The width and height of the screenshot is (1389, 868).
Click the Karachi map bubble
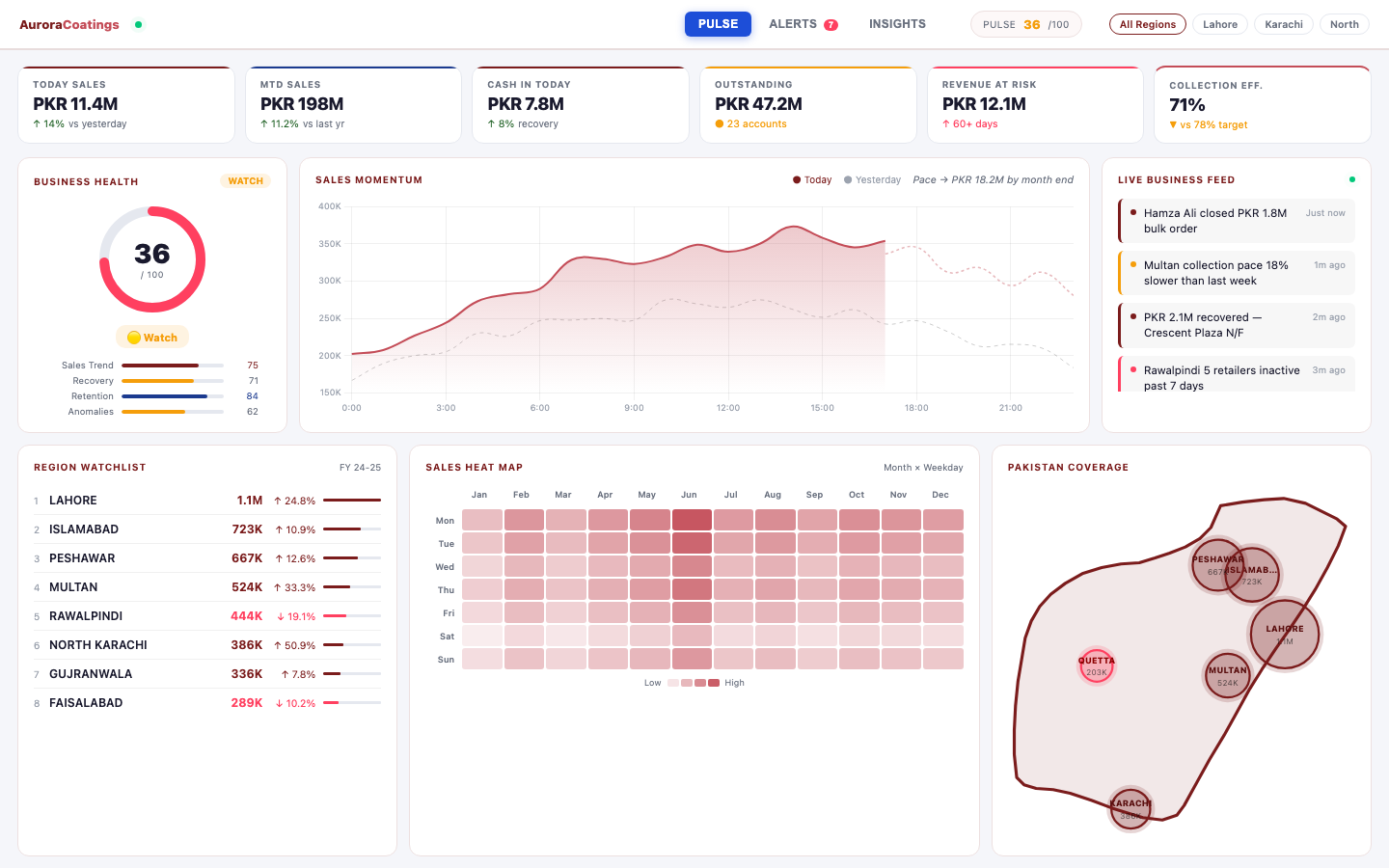tap(1130, 808)
